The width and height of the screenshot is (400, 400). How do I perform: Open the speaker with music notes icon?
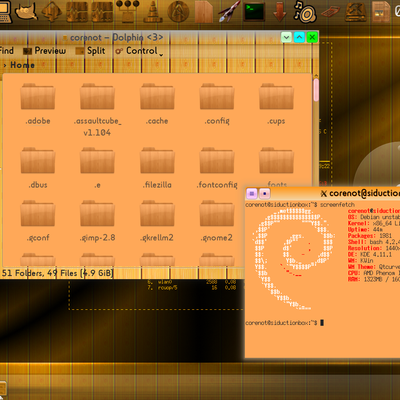pos(305,12)
